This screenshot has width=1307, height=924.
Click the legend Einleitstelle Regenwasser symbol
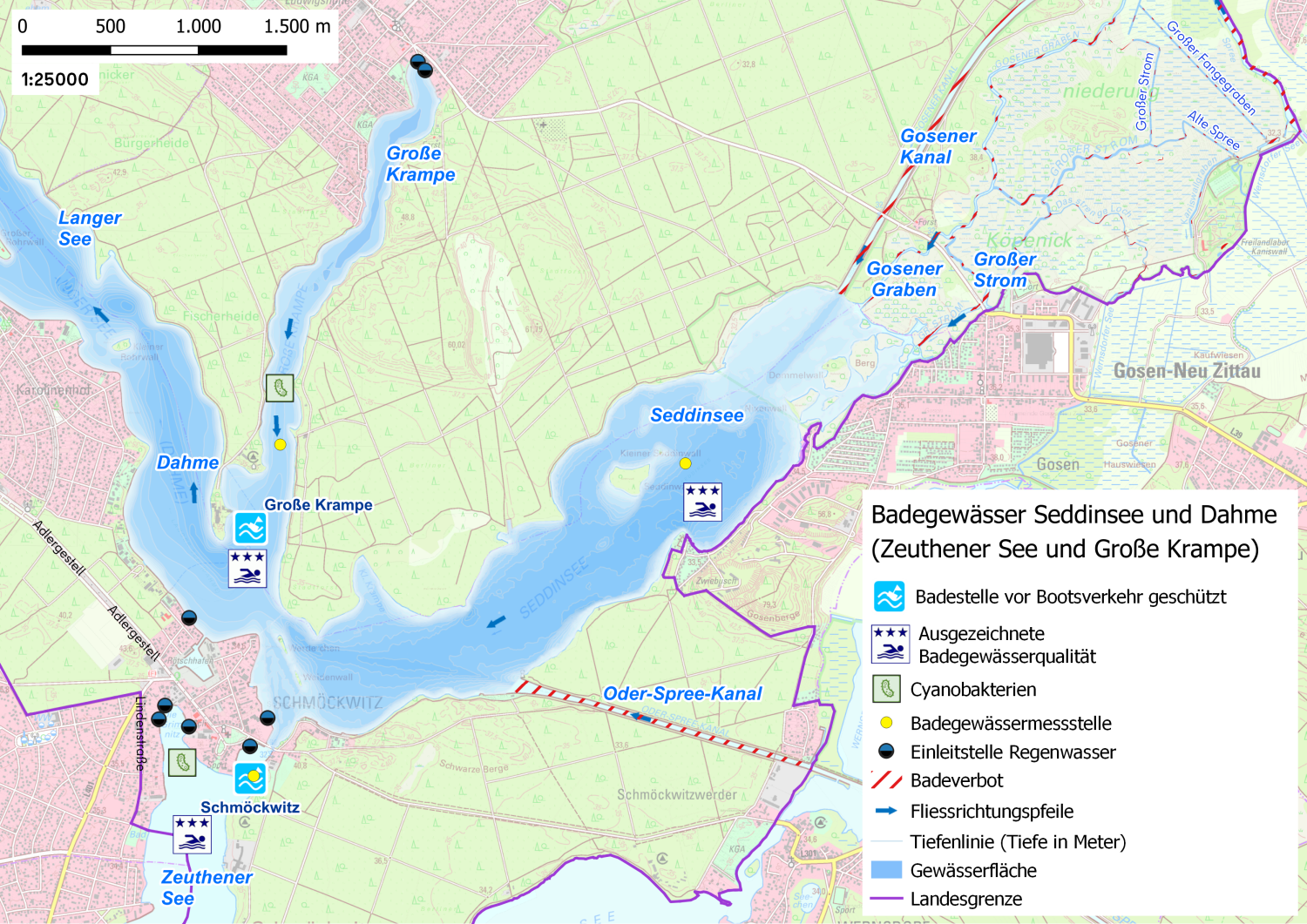point(886,752)
